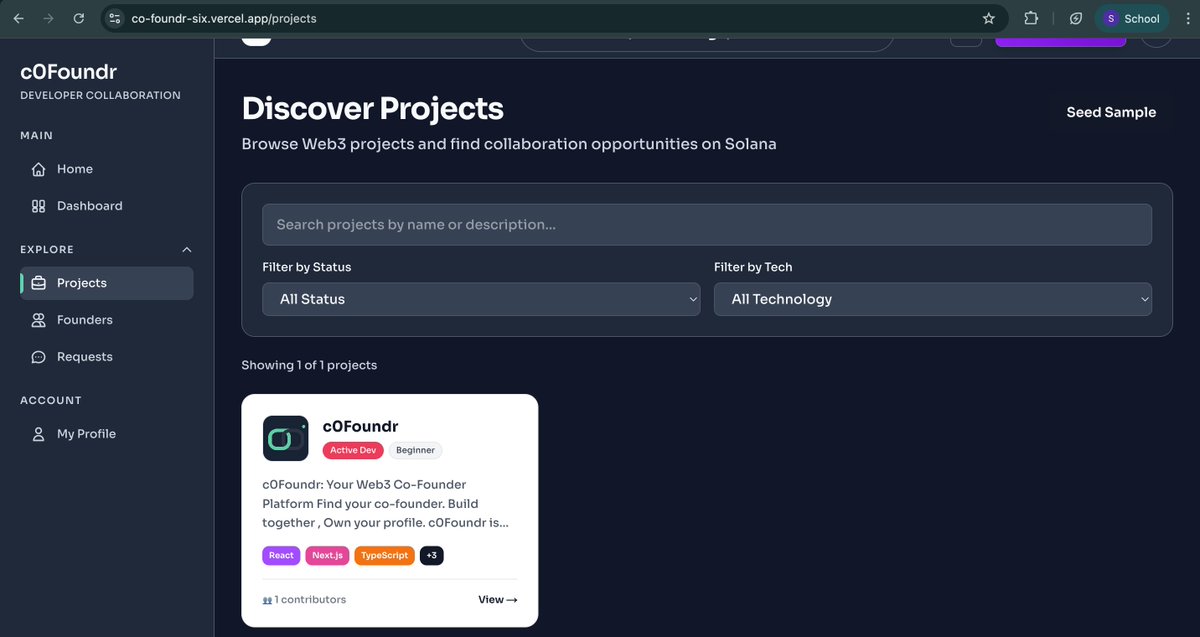The image size is (1200, 637).
Task: Click the +3 more technologies badge
Action: click(x=431, y=555)
